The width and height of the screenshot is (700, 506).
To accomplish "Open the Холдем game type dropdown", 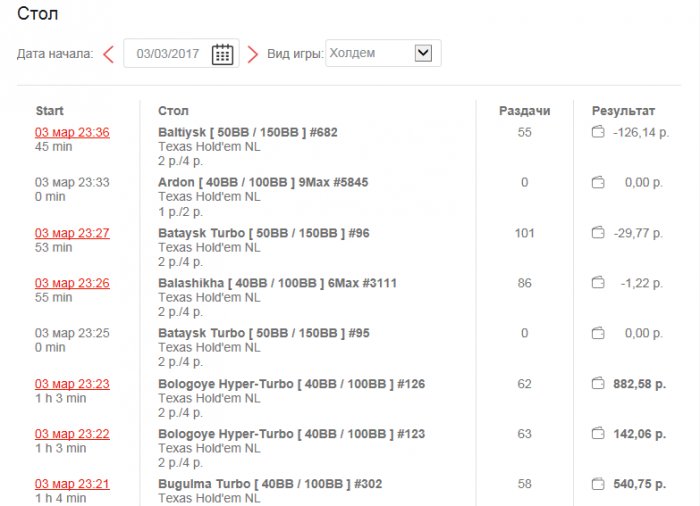I will click(383, 53).
